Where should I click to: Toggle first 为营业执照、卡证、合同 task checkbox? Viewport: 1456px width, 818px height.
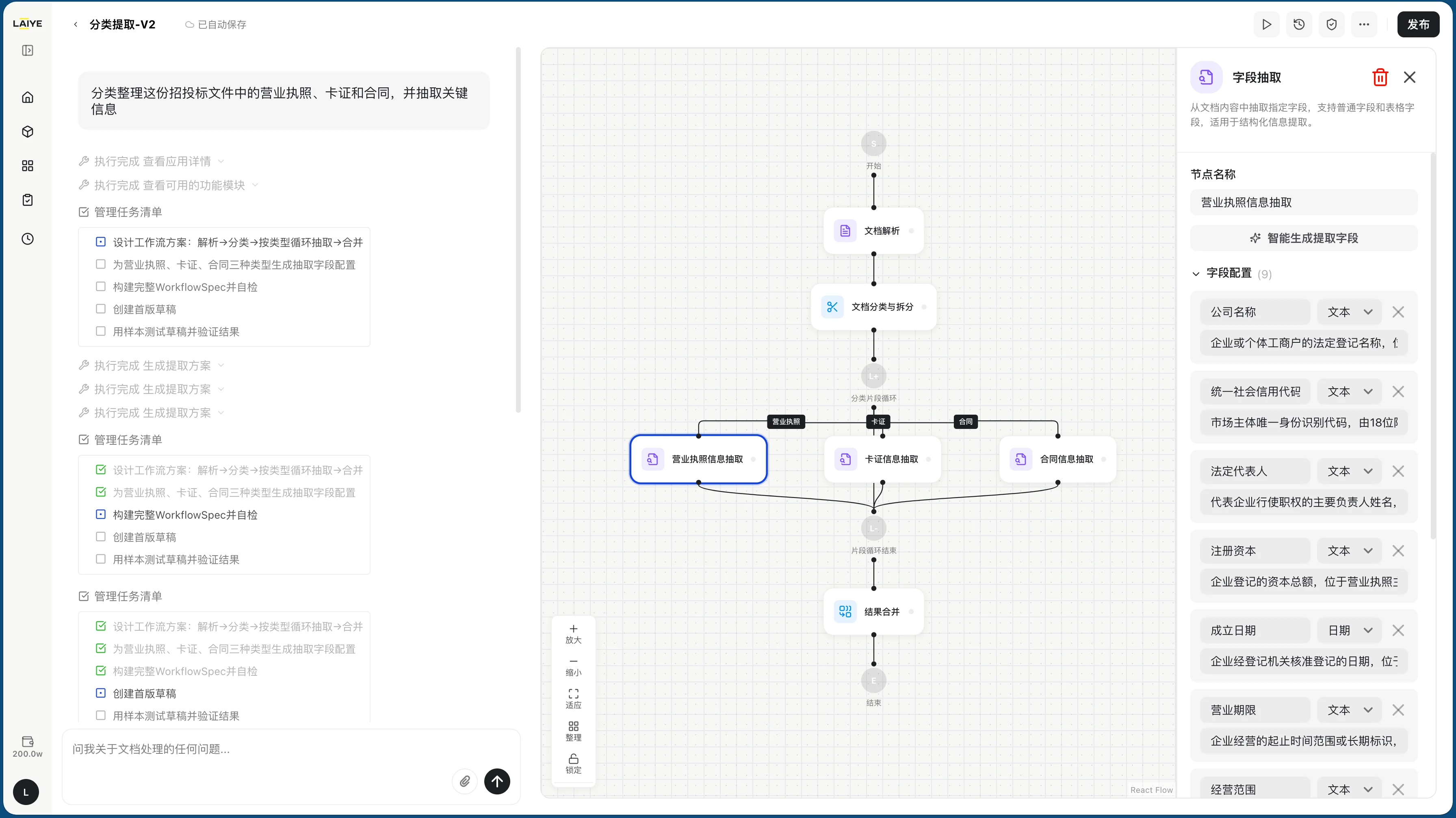pyautogui.click(x=101, y=264)
